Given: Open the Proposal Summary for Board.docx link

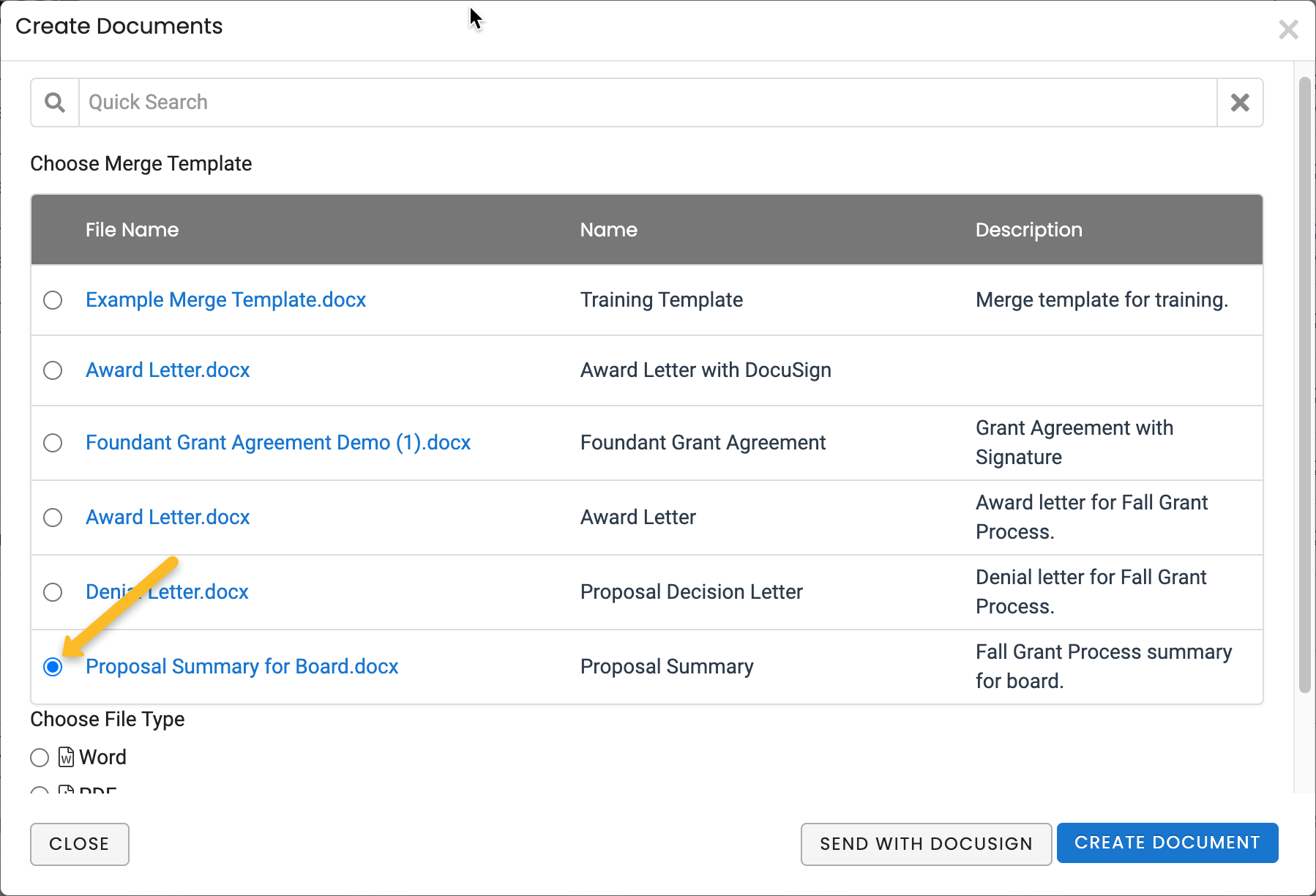Looking at the screenshot, I should (x=242, y=667).
